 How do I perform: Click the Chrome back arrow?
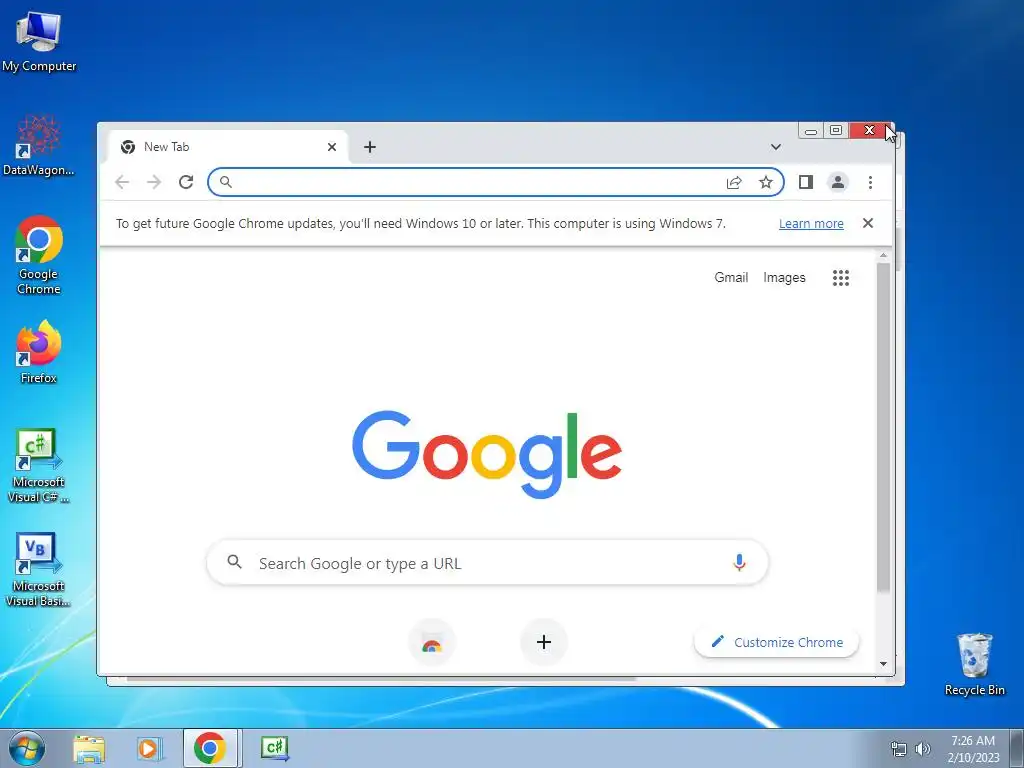[122, 182]
